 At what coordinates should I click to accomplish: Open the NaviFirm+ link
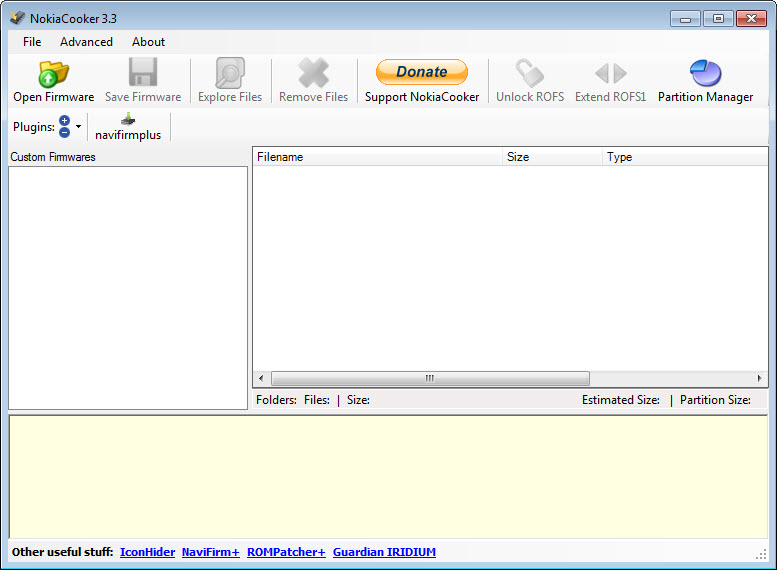211,552
